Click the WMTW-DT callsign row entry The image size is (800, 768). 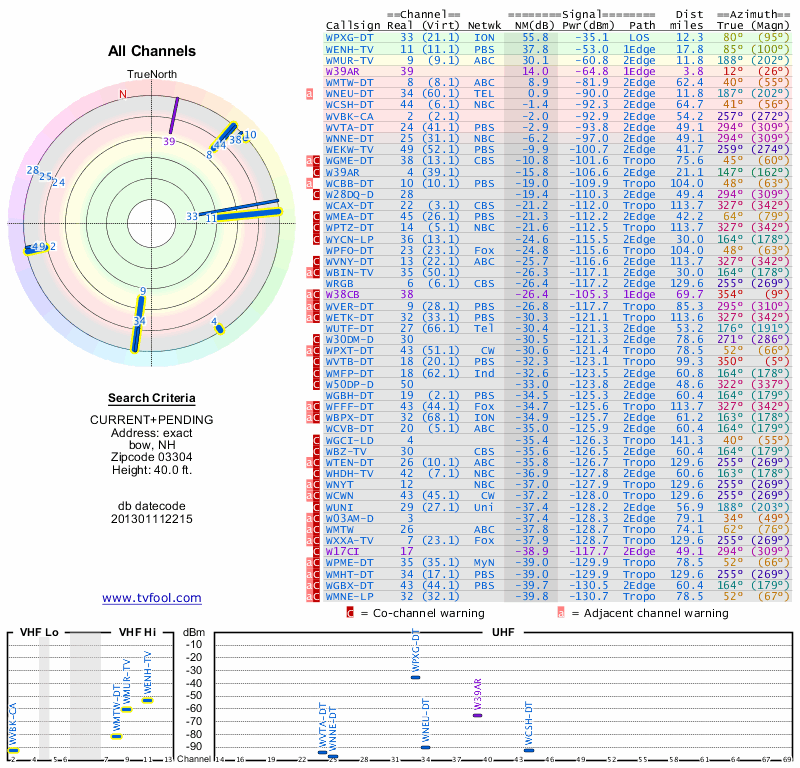[x=349, y=83]
